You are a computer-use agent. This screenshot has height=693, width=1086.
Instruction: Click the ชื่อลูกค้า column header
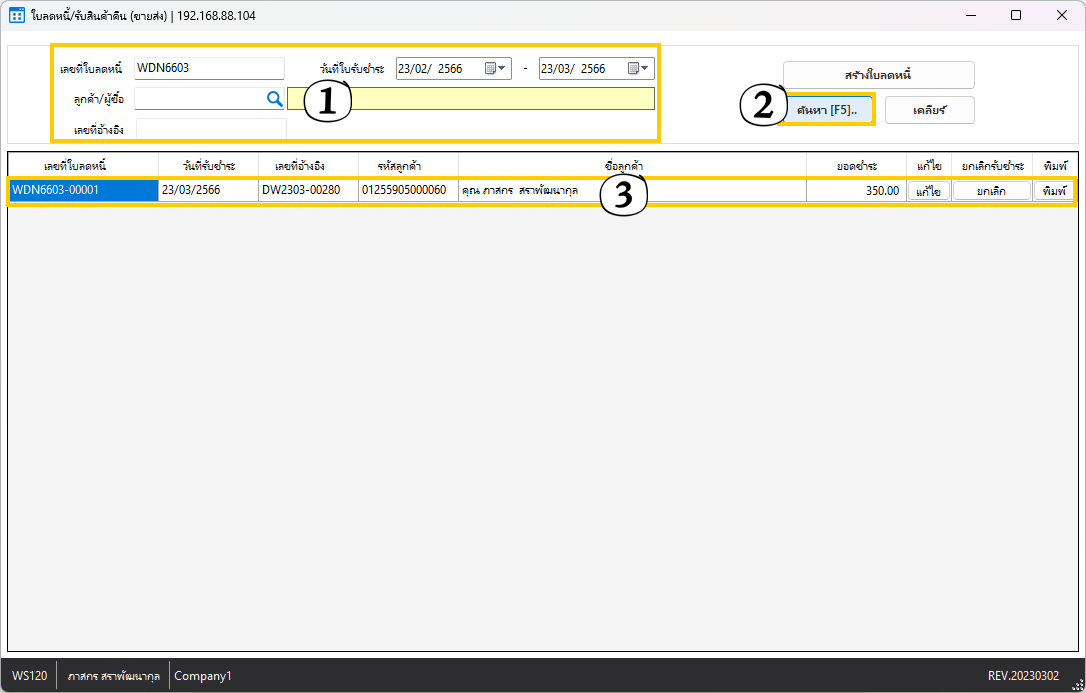632,165
